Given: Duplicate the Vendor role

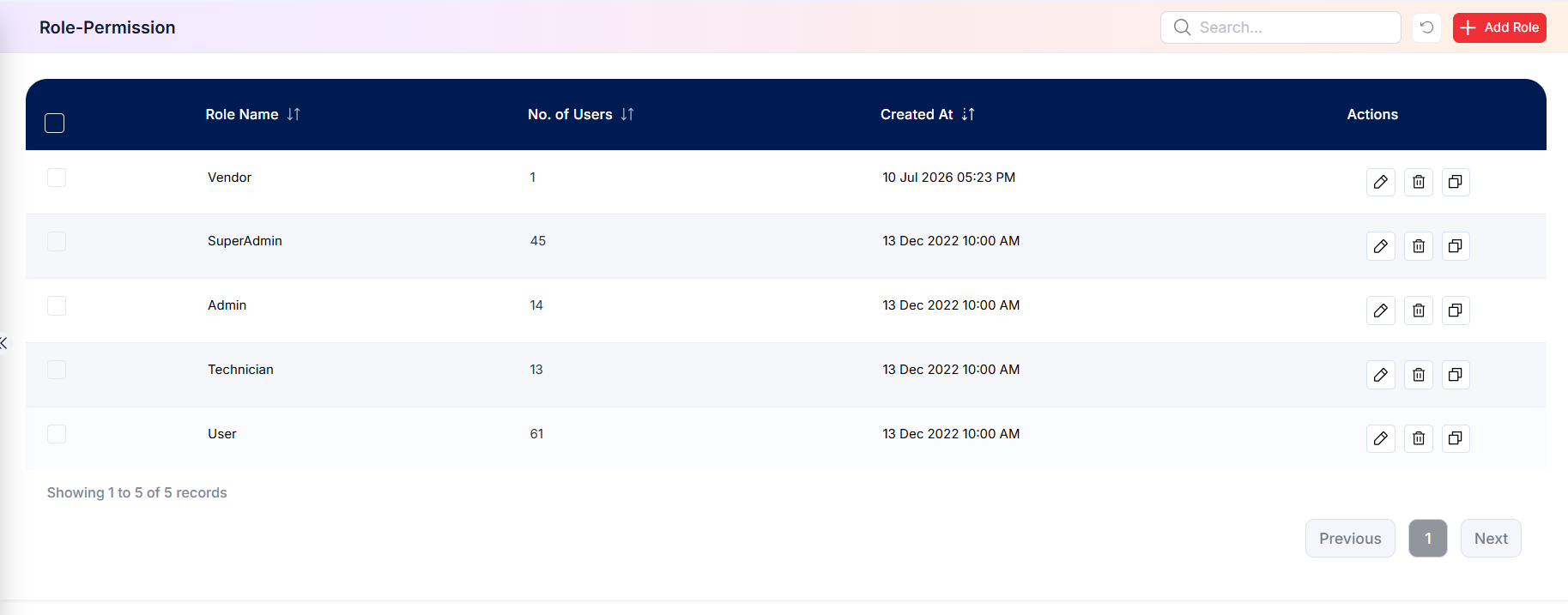Looking at the screenshot, I should pos(1456,182).
